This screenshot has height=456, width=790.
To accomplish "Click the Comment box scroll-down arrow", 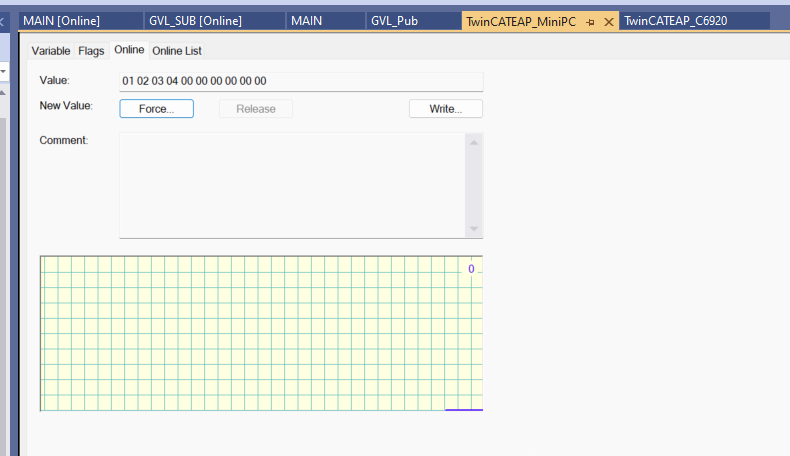I will tap(474, 229).
